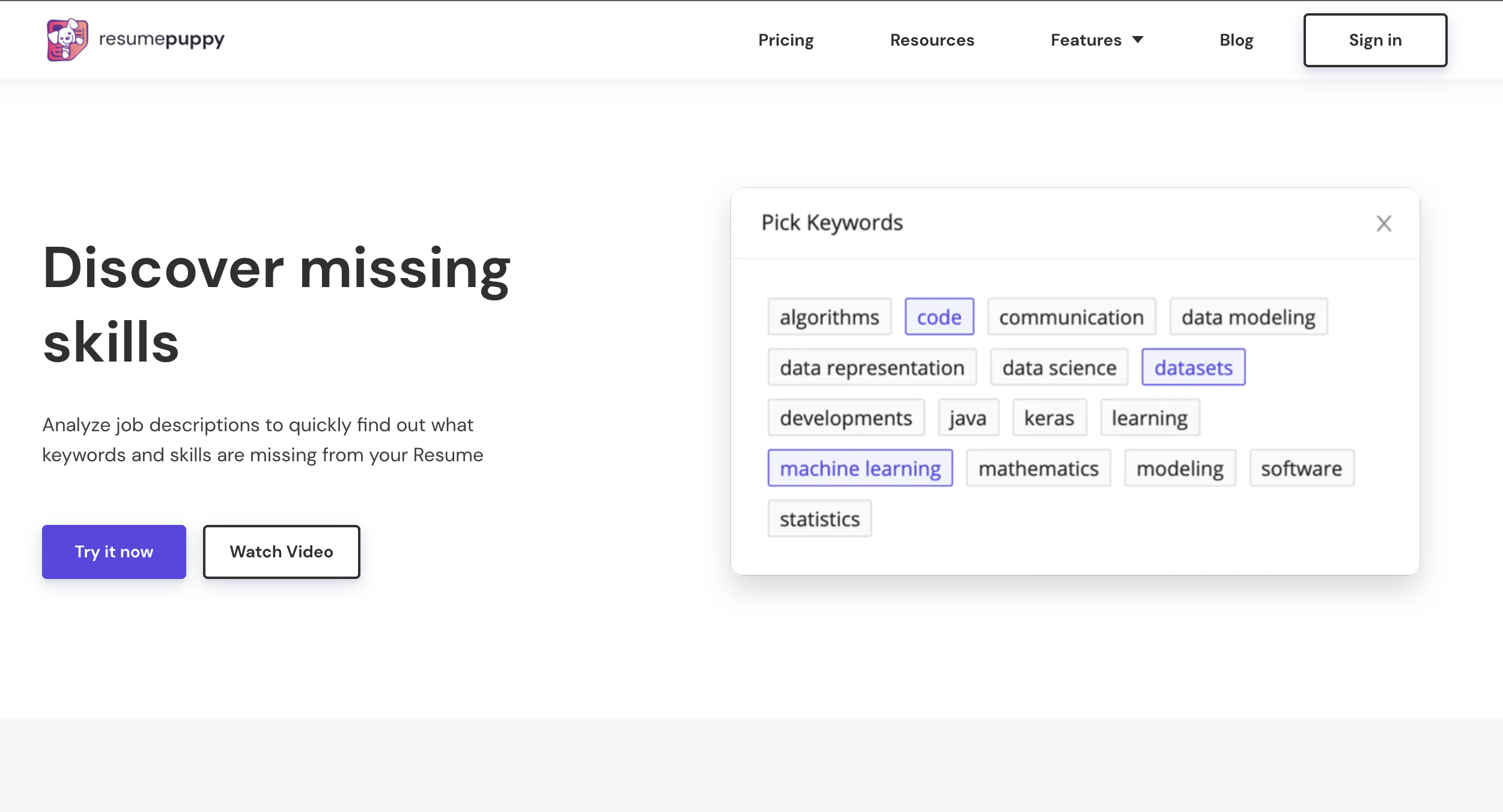Viewport: 1503px width, 812px height.
Task: Select the keras keyword chip
Action: (x=1049, y=417)
